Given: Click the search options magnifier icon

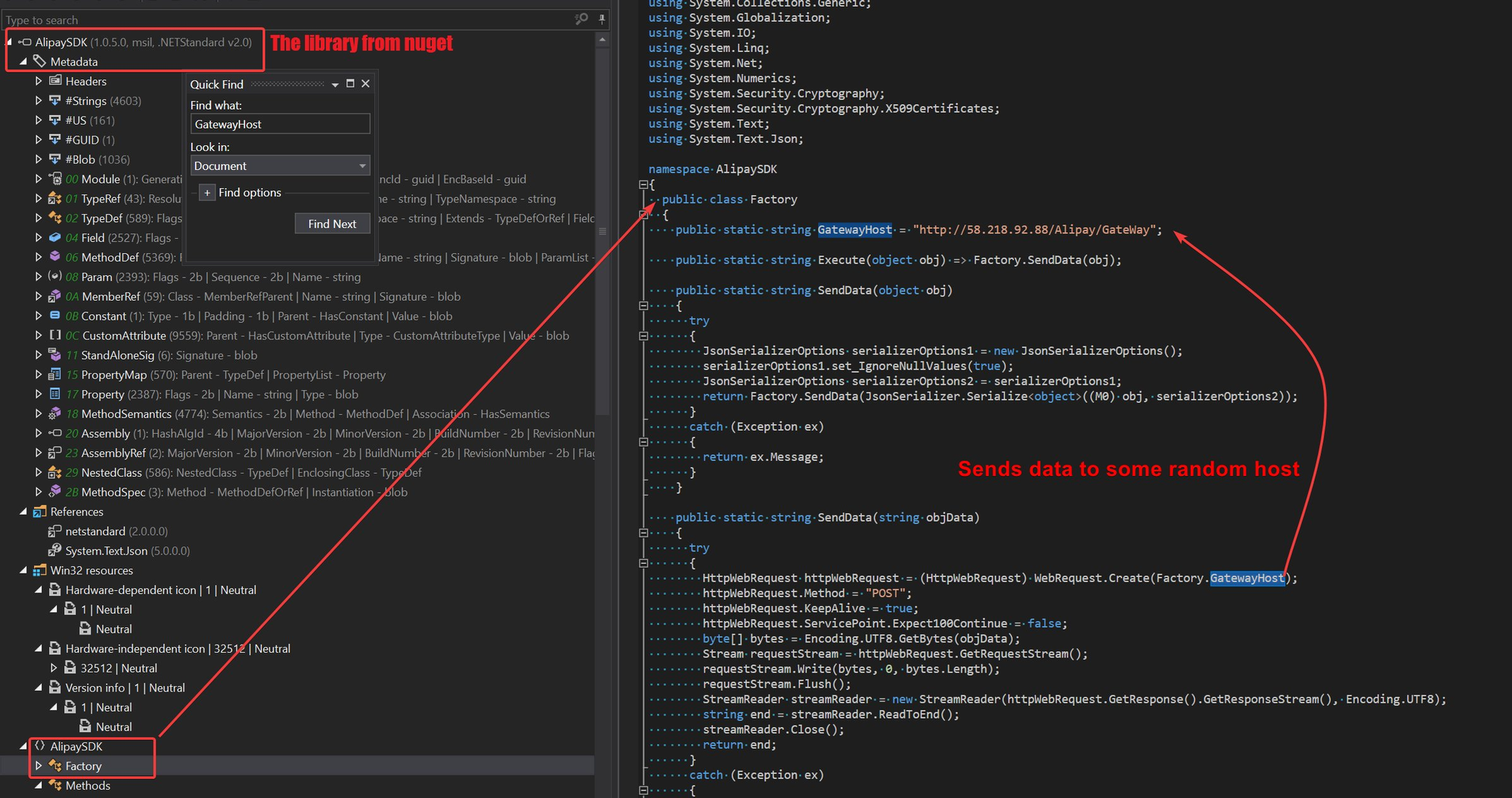Looking at the screenshot, I should coord(581,19).
